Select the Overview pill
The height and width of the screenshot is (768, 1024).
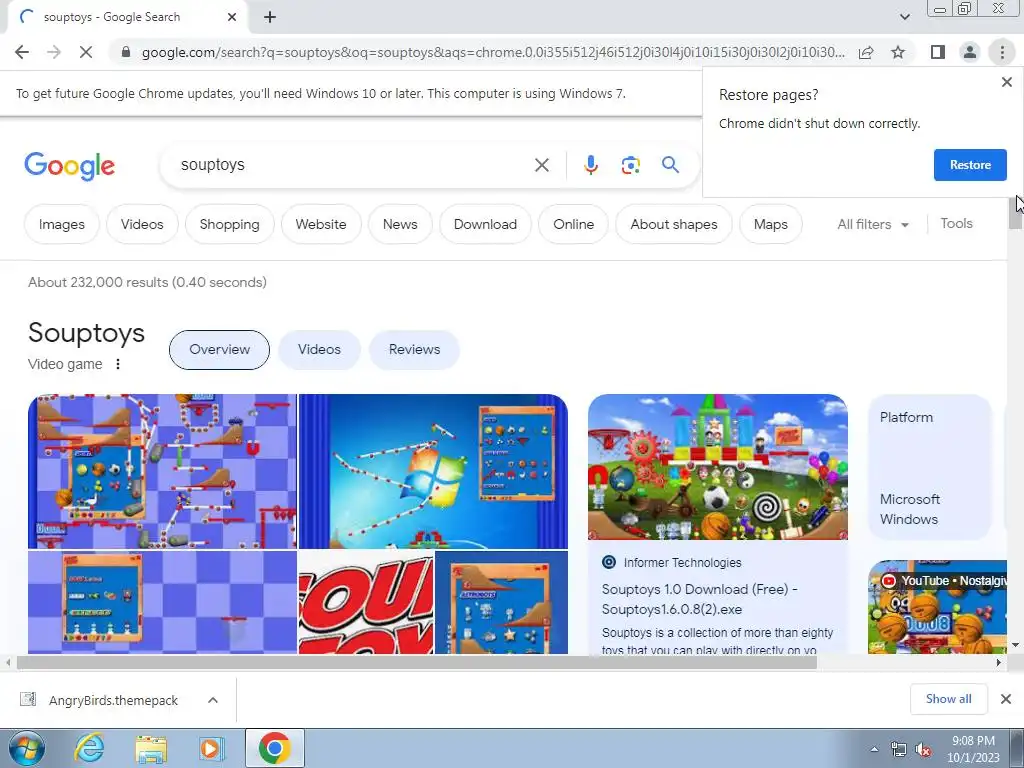pyautogui.click(x=219, y=349)
